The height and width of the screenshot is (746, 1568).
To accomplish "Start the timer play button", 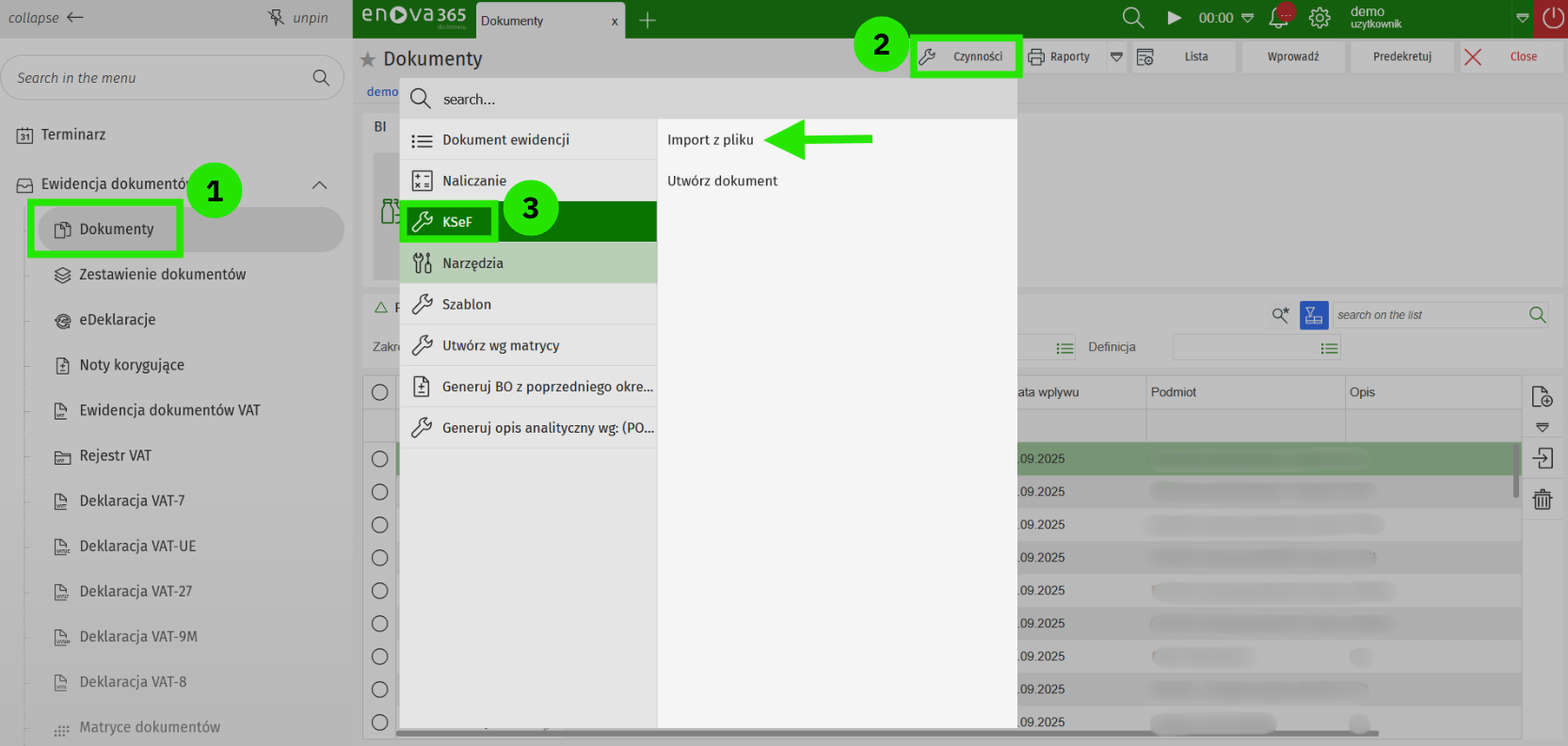I will point(1174,18).
